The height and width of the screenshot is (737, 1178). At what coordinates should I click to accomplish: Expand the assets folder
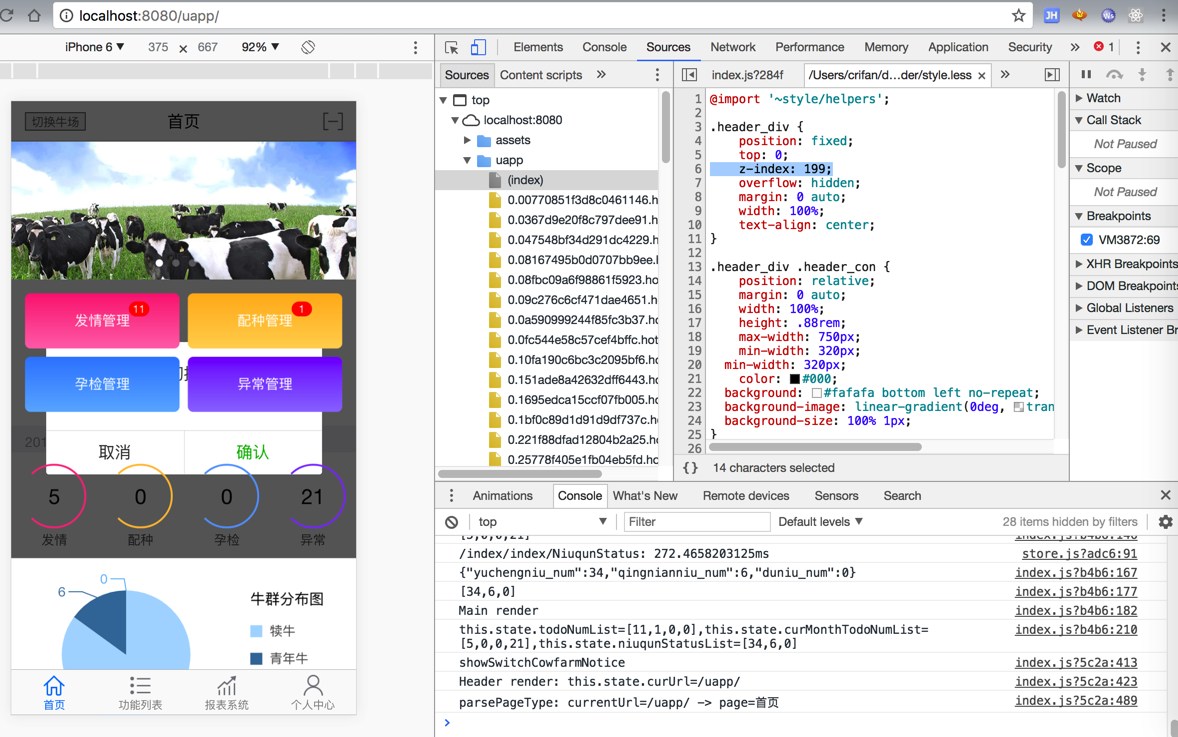coord(467,140)
